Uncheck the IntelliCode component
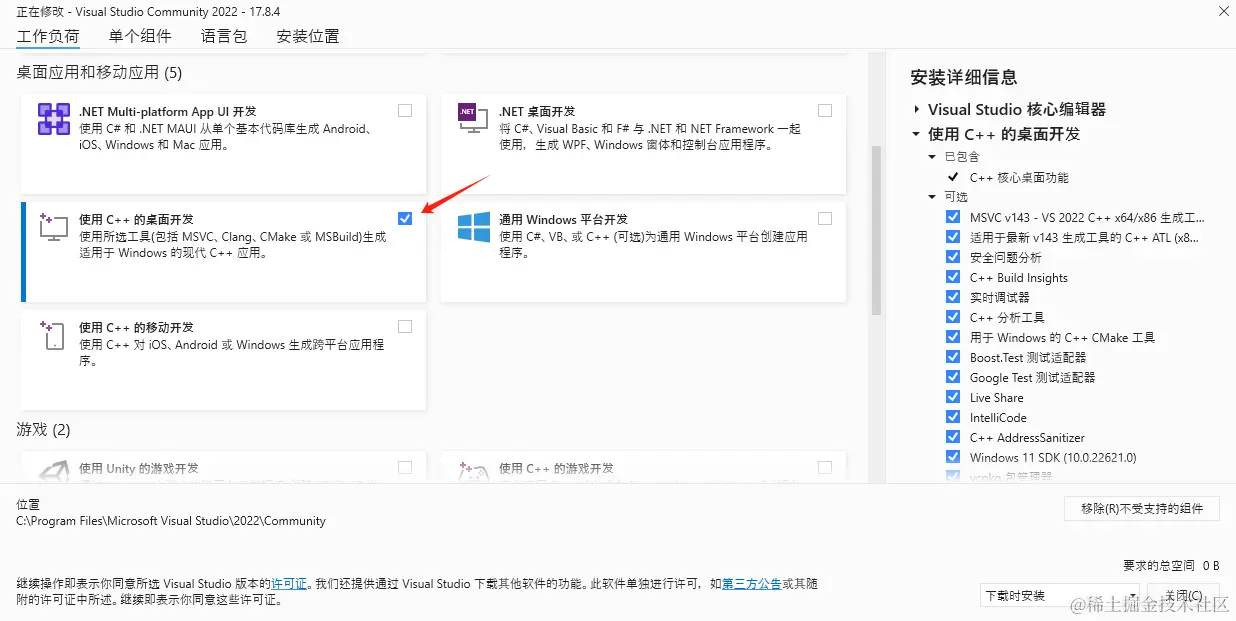Viewport: 1236px width, 621px height. tap(953, 417)
